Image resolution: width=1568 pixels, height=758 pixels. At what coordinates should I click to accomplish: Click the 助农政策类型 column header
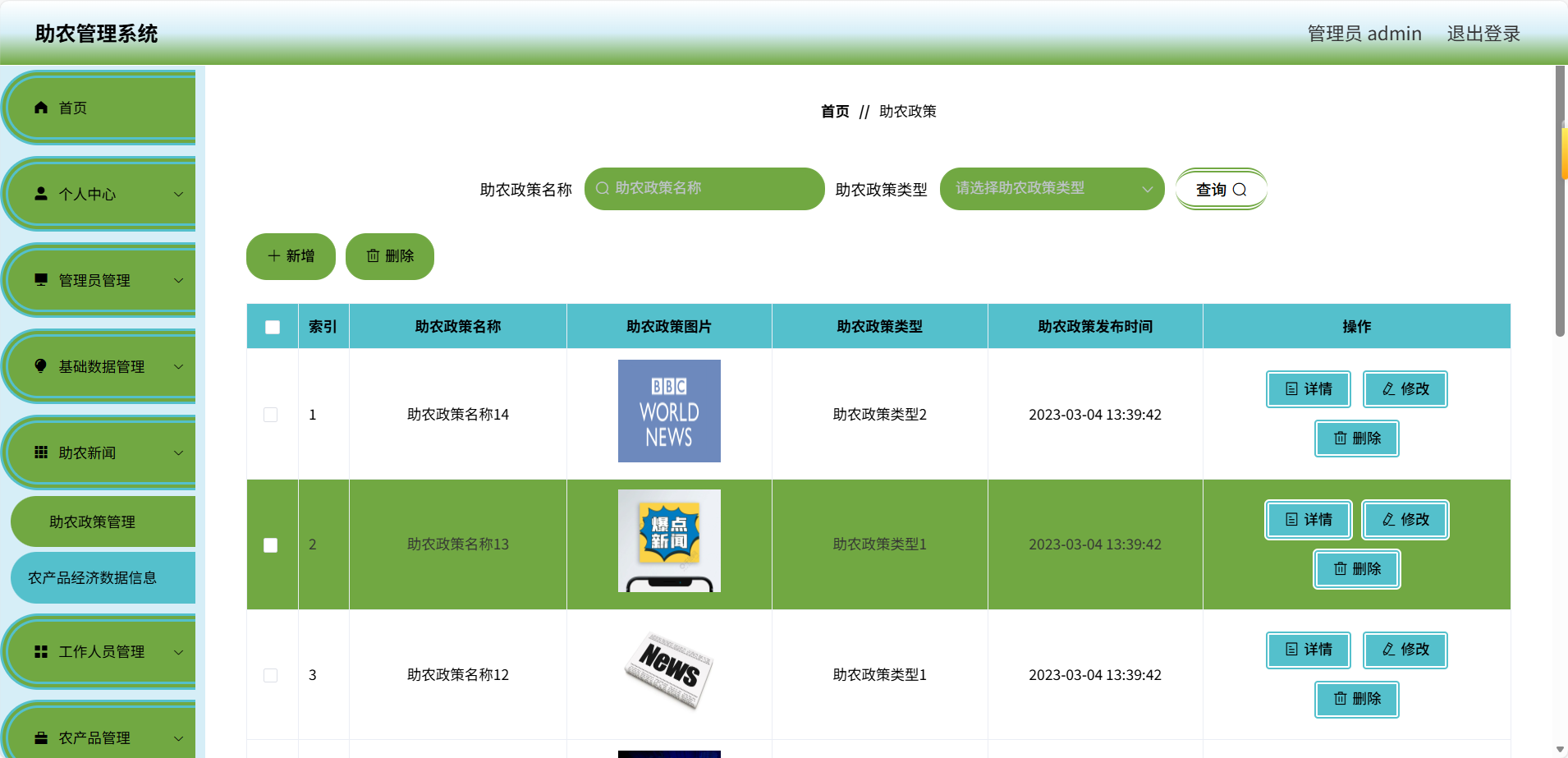[x=879, y=327]
